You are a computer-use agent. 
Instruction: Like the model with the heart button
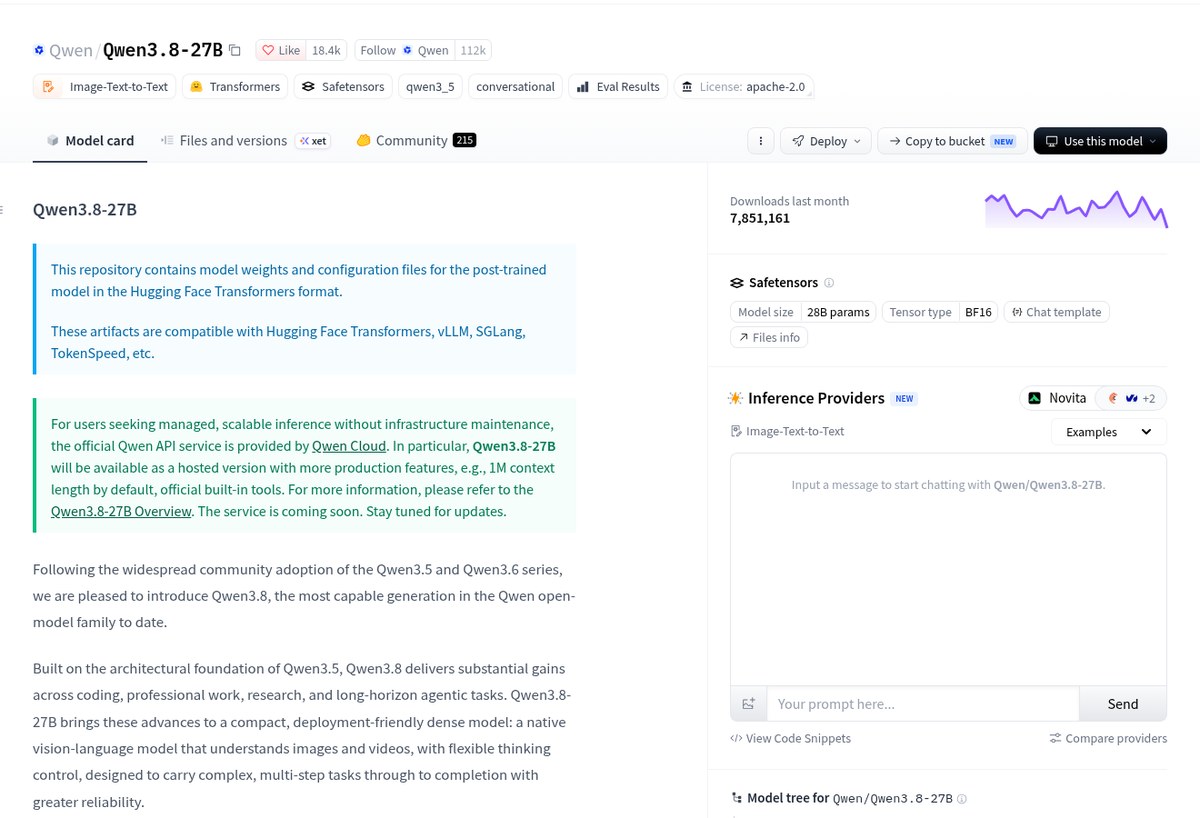coord(281,50)
